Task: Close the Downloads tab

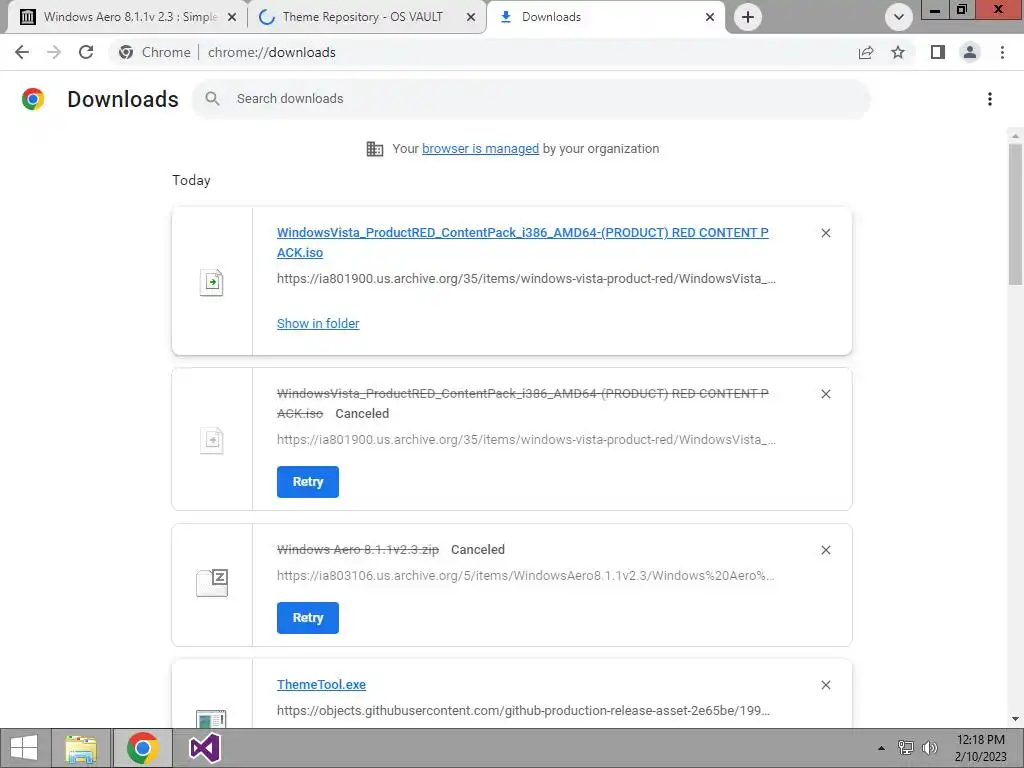Action: 710,17
